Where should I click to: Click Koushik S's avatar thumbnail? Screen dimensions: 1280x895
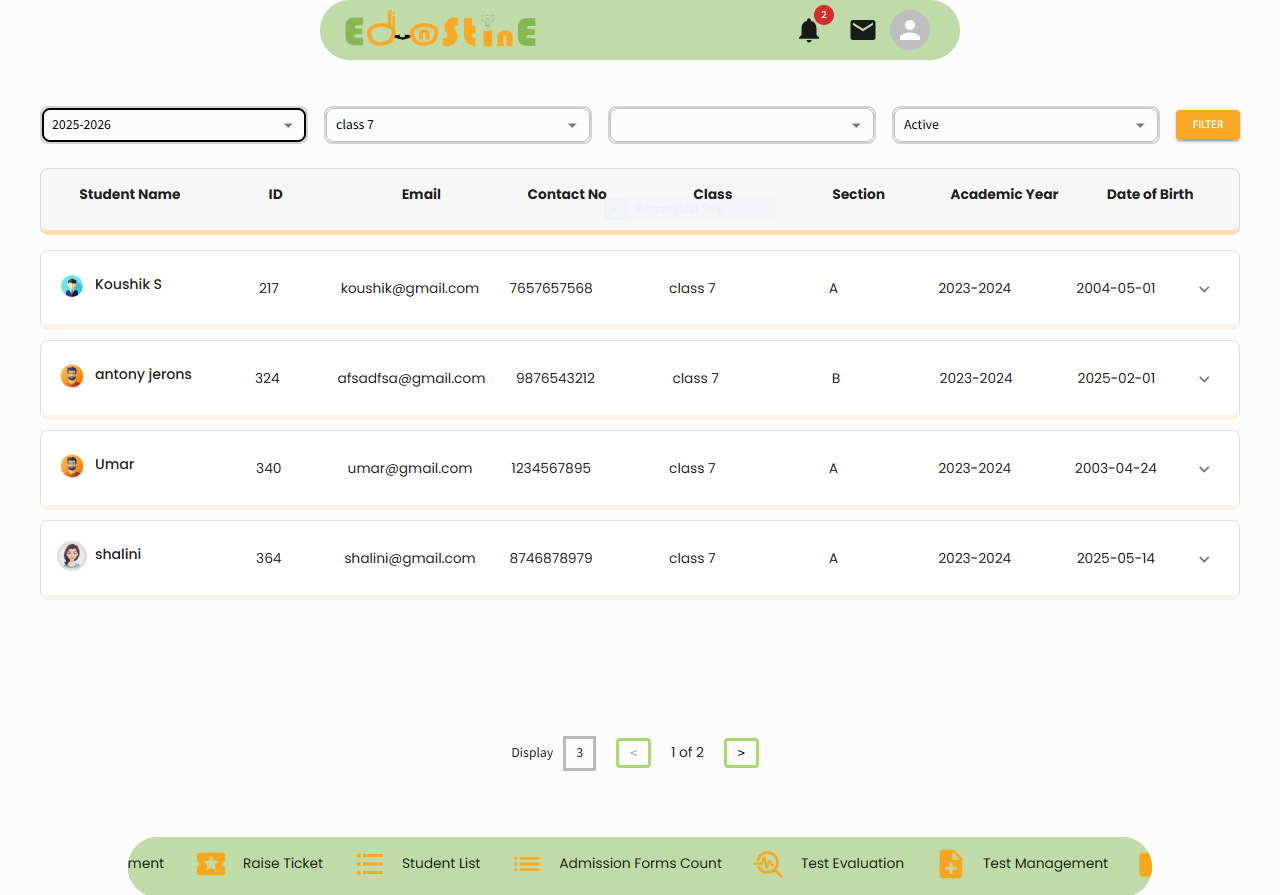(x=72, y=287)
